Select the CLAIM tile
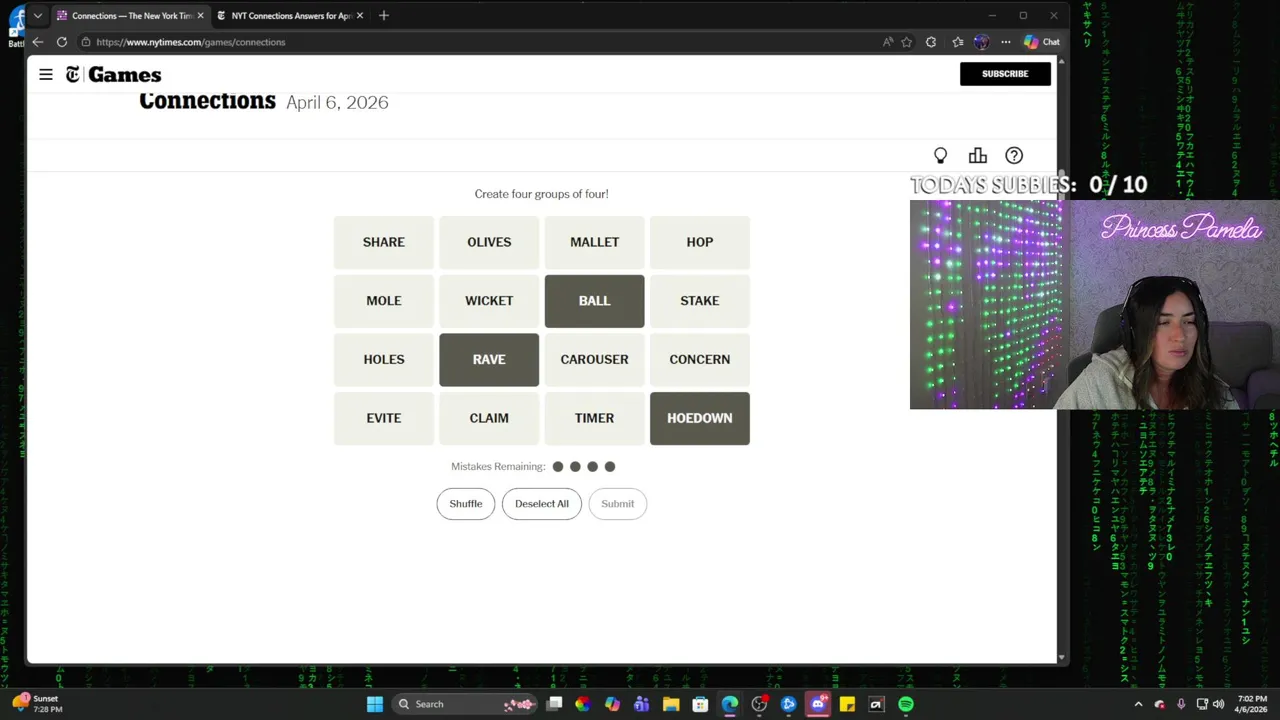Image resolution: width=1280 pixels, height=720 pixels. point(489,418)
